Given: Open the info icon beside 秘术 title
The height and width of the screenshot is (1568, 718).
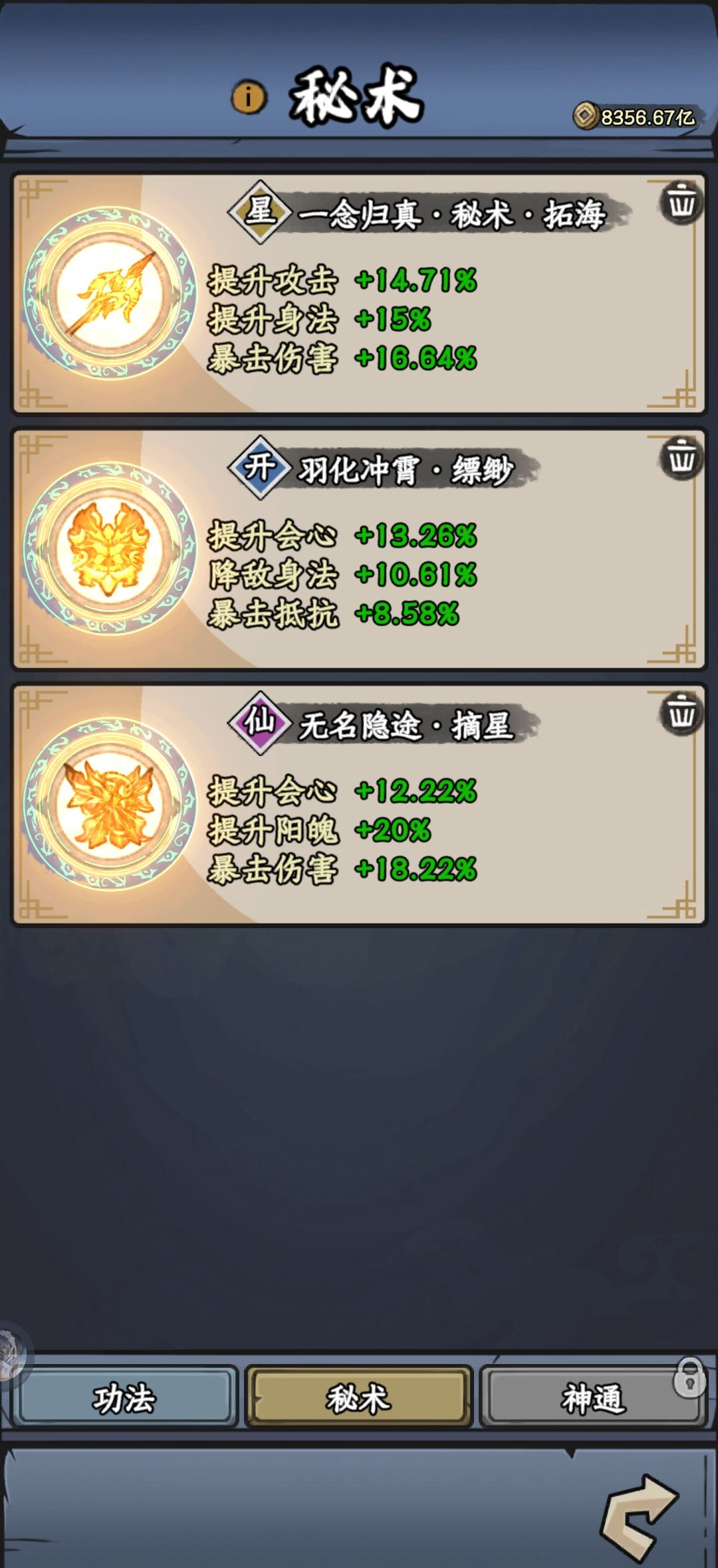Looking at the screenshot, I should 249,98.
